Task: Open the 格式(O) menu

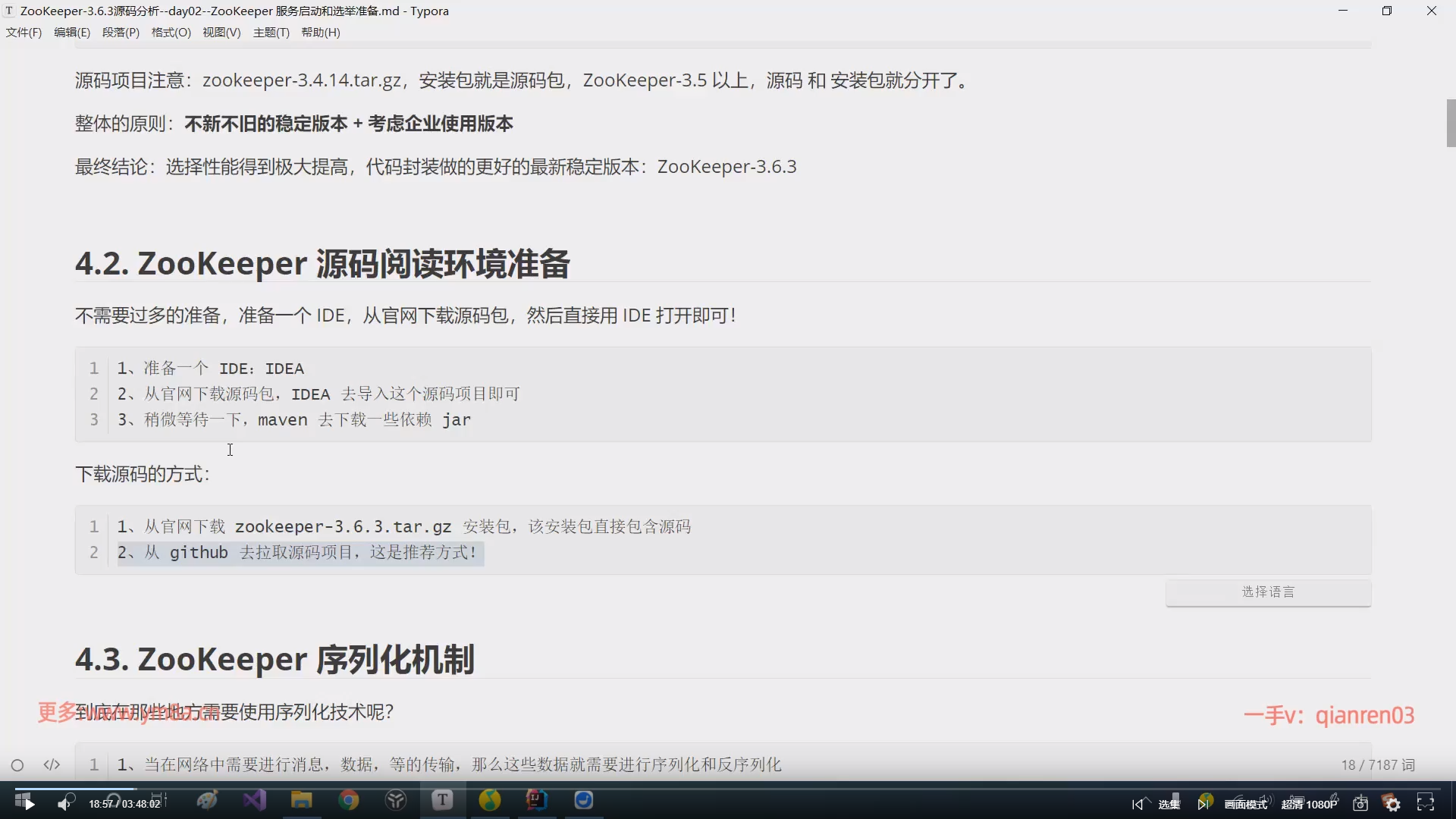Action: coord(171,33)
